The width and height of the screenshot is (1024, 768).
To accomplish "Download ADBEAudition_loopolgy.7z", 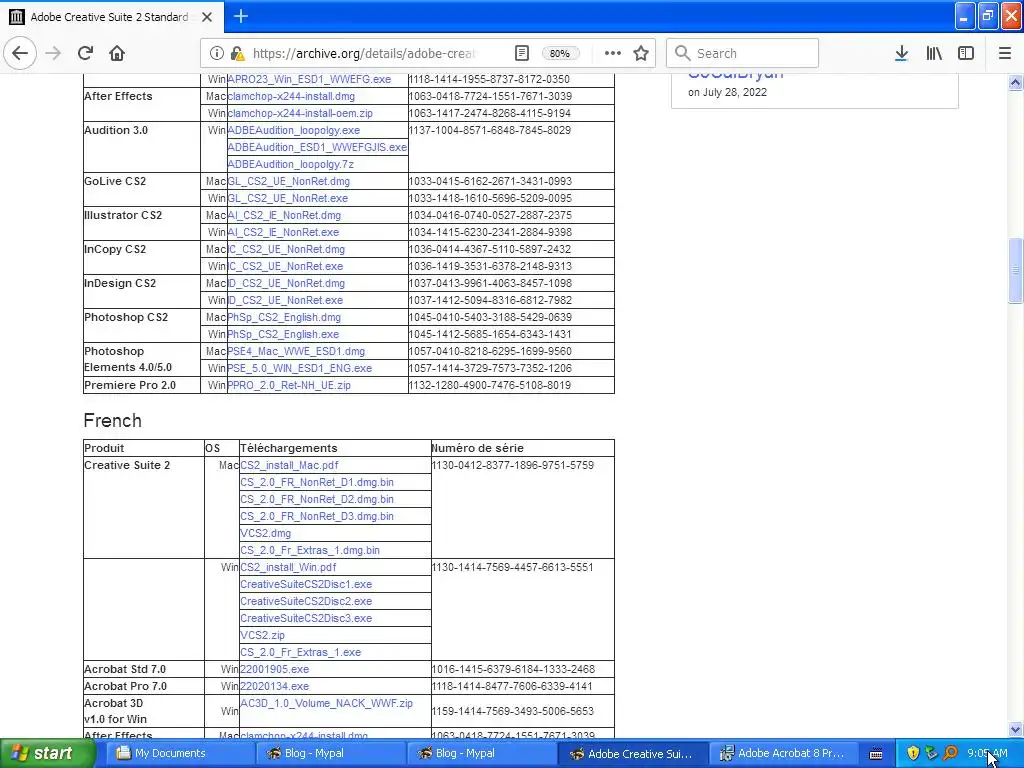I will pyautogui.click(x=291, y=164).
